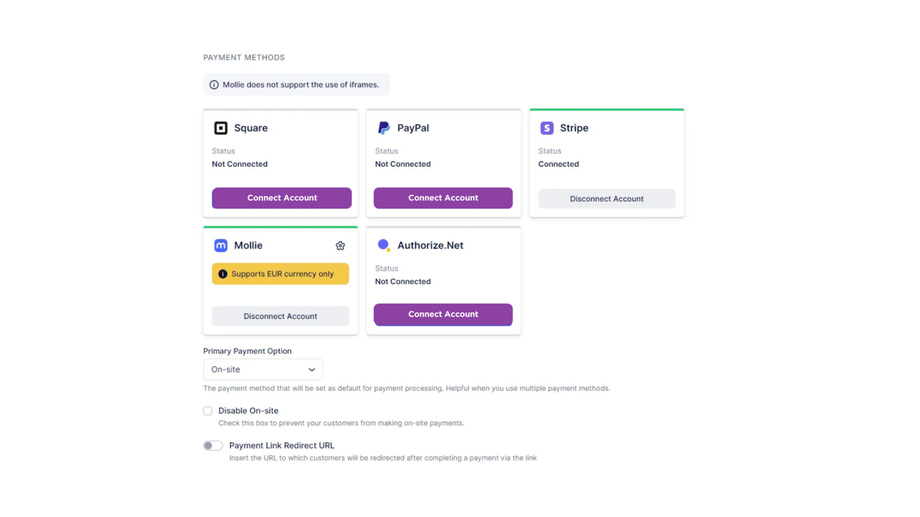Click the Disable On-site label text
Viewport: 920px width, 517px height.
(248, 411)
